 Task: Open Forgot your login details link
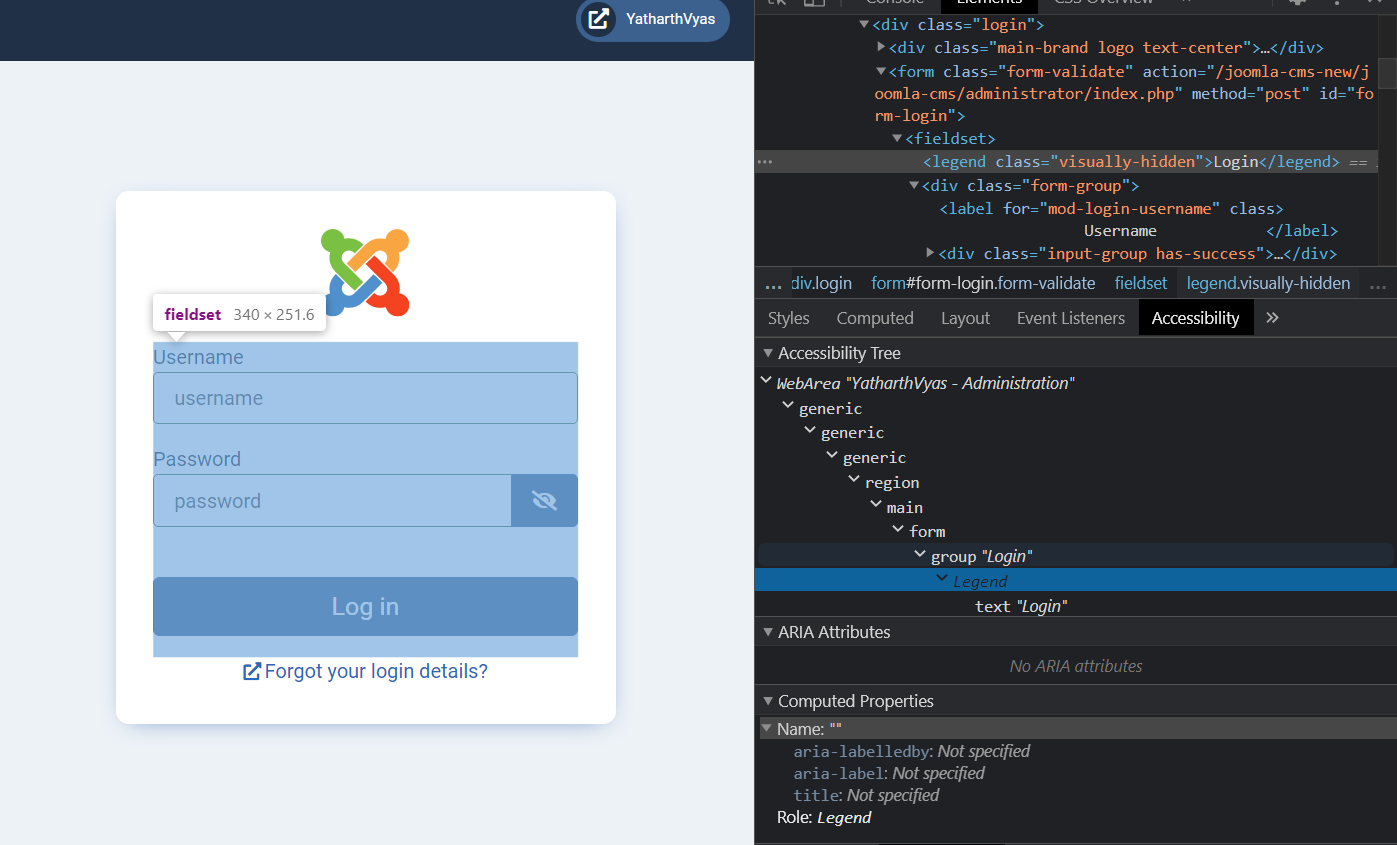376,671
